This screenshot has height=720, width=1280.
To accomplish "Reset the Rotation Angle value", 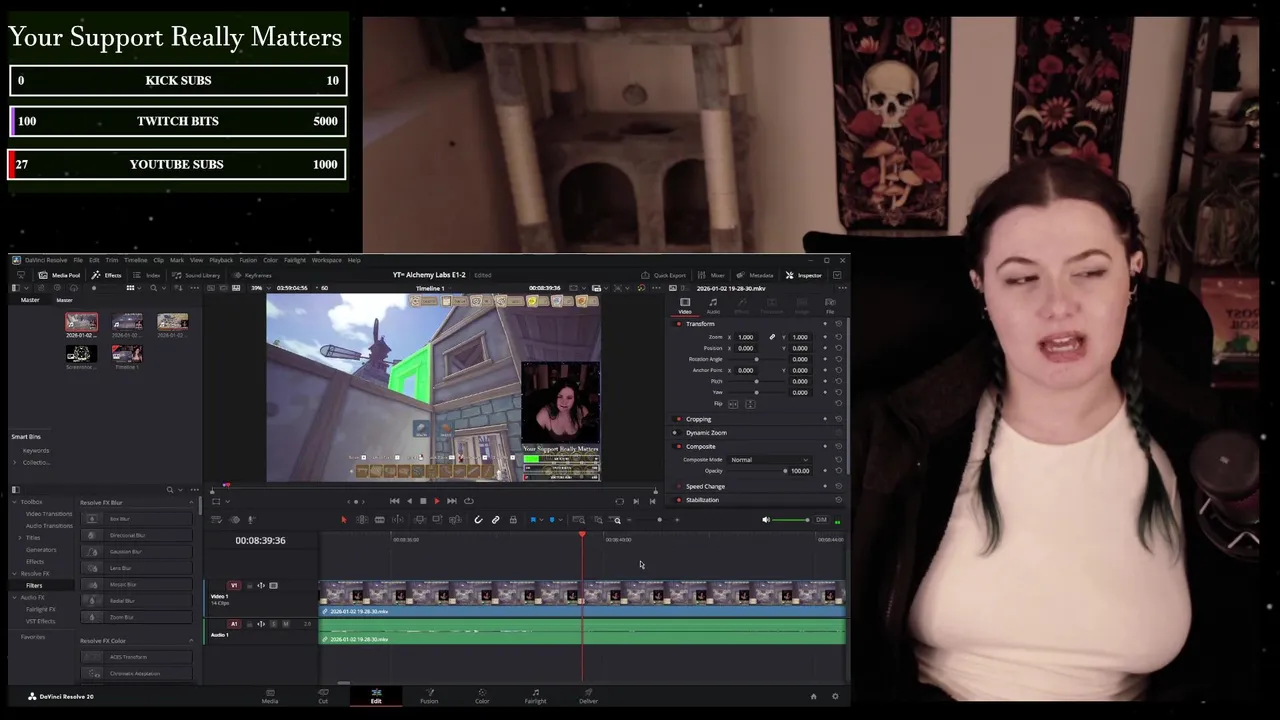I will (x=838, y=359).
